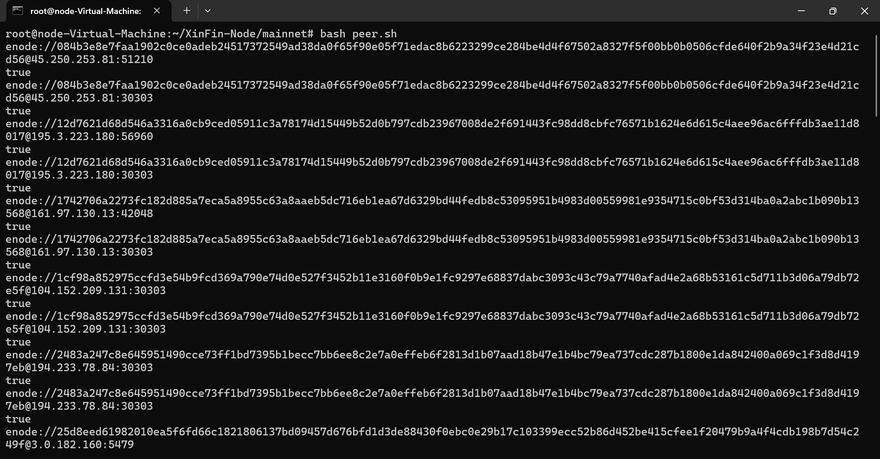
Task: Close the terminal window
Action: tap(864, 11)
